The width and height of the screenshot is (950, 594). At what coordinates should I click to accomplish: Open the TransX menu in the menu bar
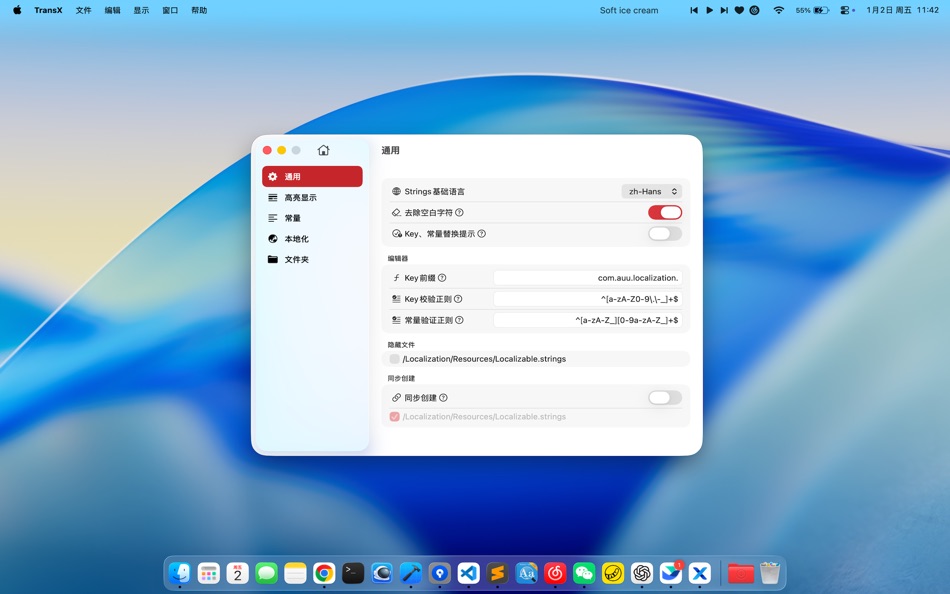click(48, 10)
